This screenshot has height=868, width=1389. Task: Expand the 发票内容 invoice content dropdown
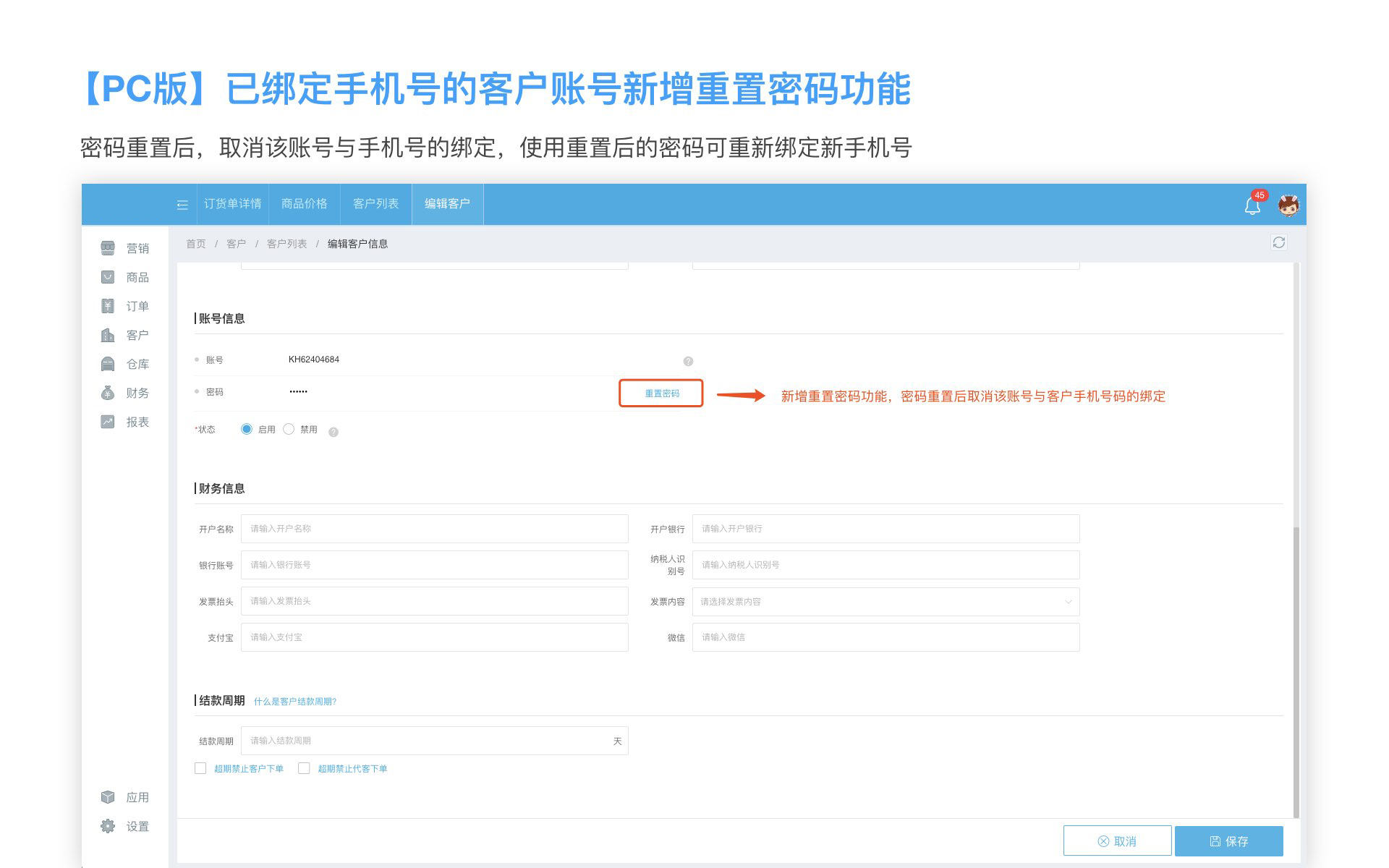click(x=885, y=602)
